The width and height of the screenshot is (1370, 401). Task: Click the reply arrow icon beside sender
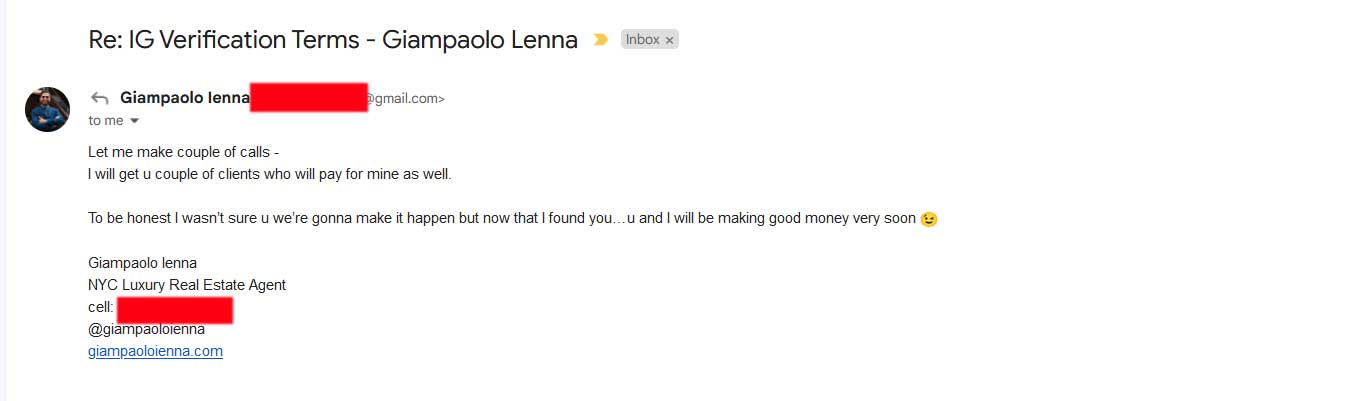click(99, 98)
